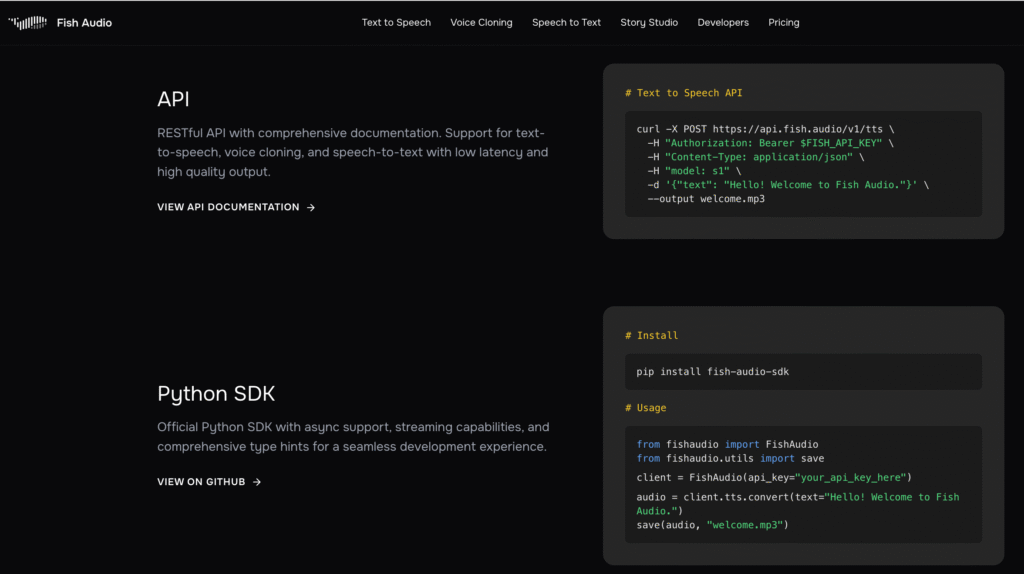Open the Speech to Text nav item
The width and height of the screenshot is (1024, 574).
pos(566,22)
